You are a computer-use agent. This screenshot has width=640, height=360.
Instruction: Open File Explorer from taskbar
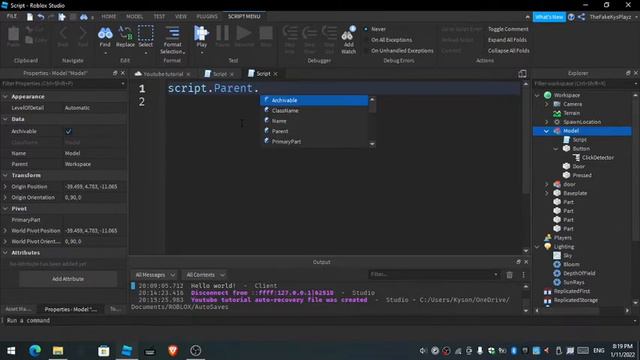pos(58,351)
